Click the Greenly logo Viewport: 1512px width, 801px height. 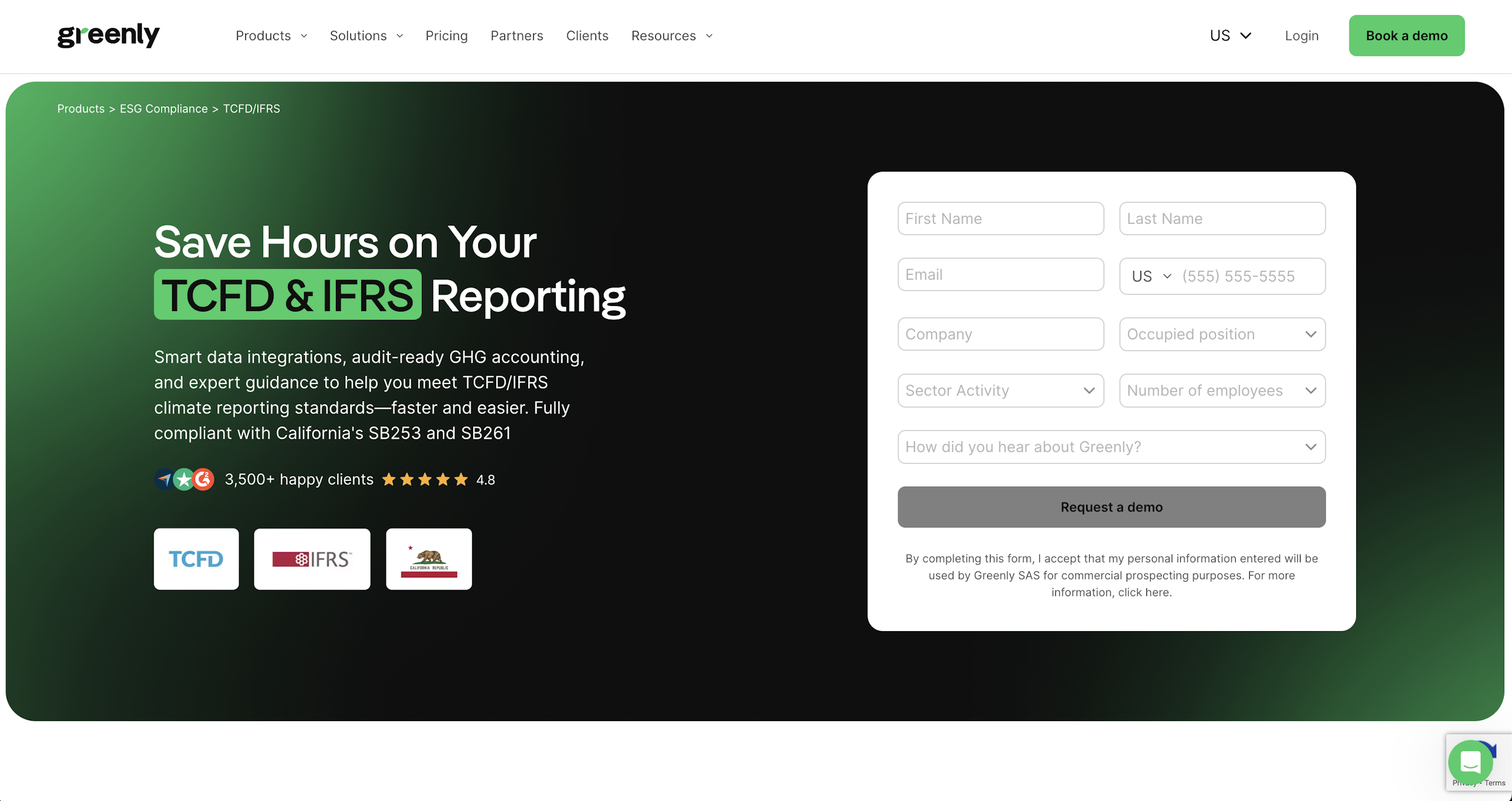tap(109, 36)
